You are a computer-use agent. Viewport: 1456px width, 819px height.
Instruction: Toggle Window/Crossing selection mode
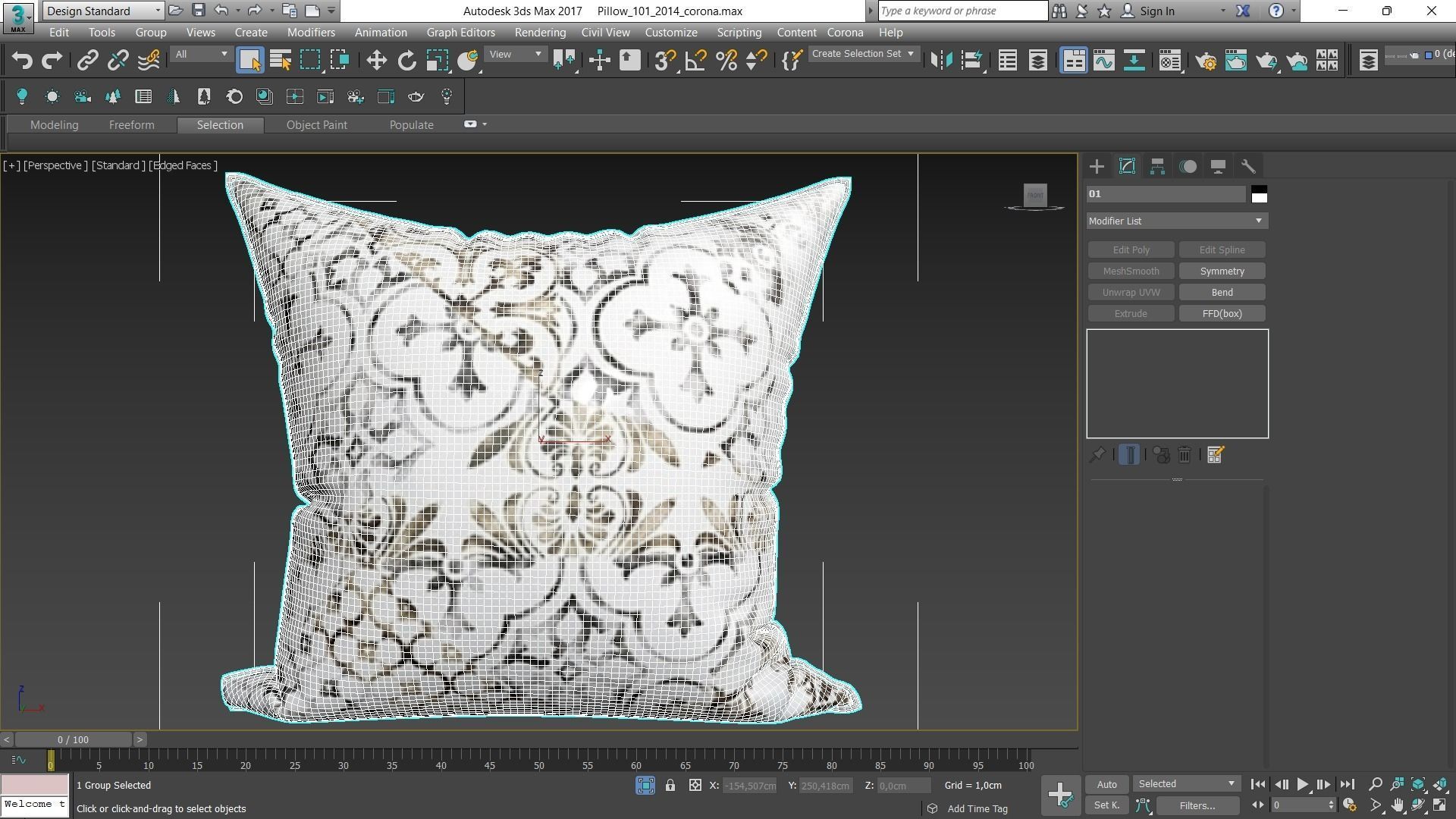tap(340, 61)
